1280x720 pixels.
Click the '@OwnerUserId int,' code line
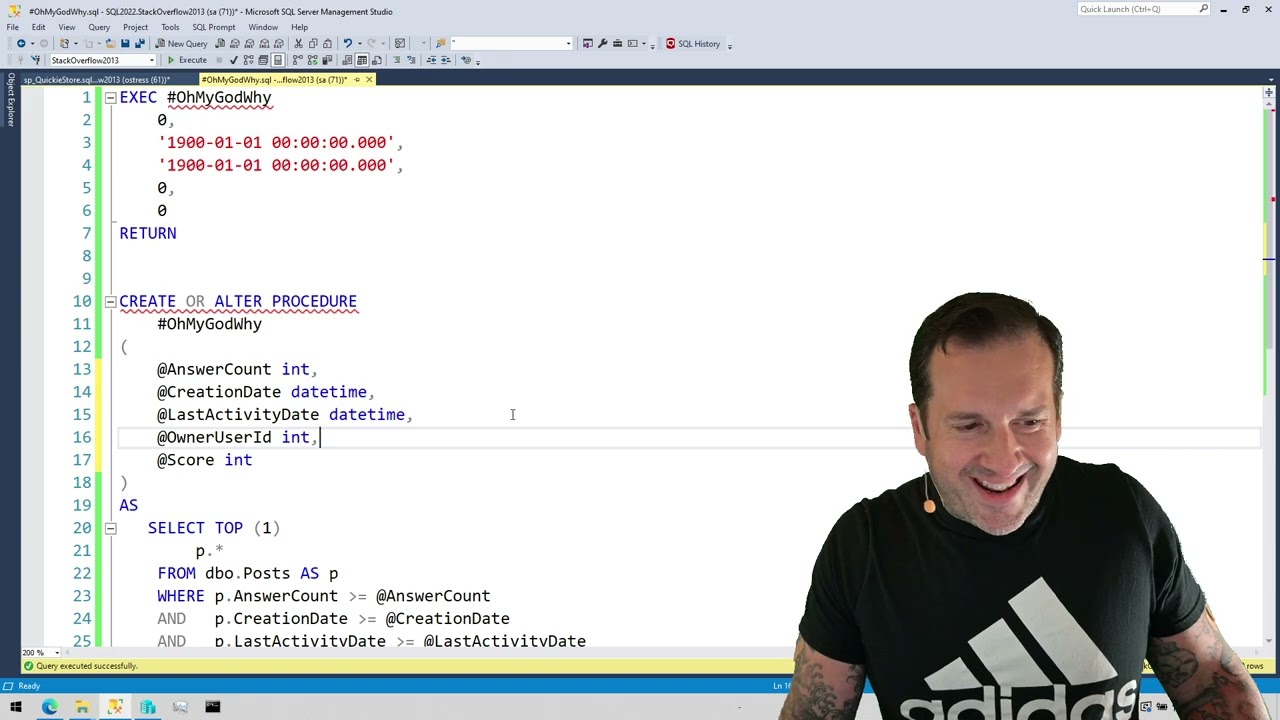pyautogui.click(x=237, y=437)
